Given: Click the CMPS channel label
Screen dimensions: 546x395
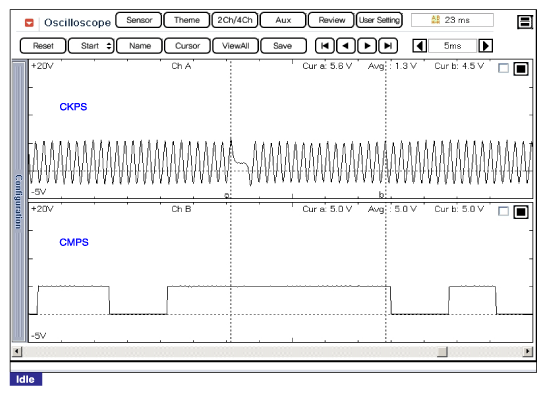Looking at the screenshot, I should 74,242.
